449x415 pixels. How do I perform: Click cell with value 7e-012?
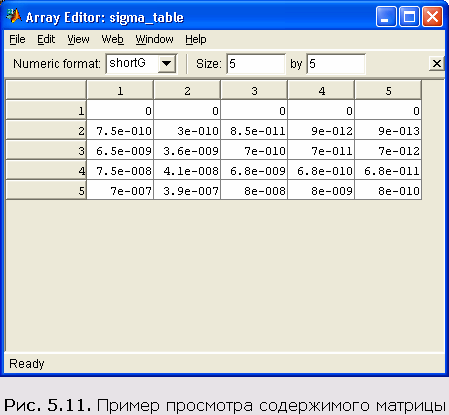(388, 150)
